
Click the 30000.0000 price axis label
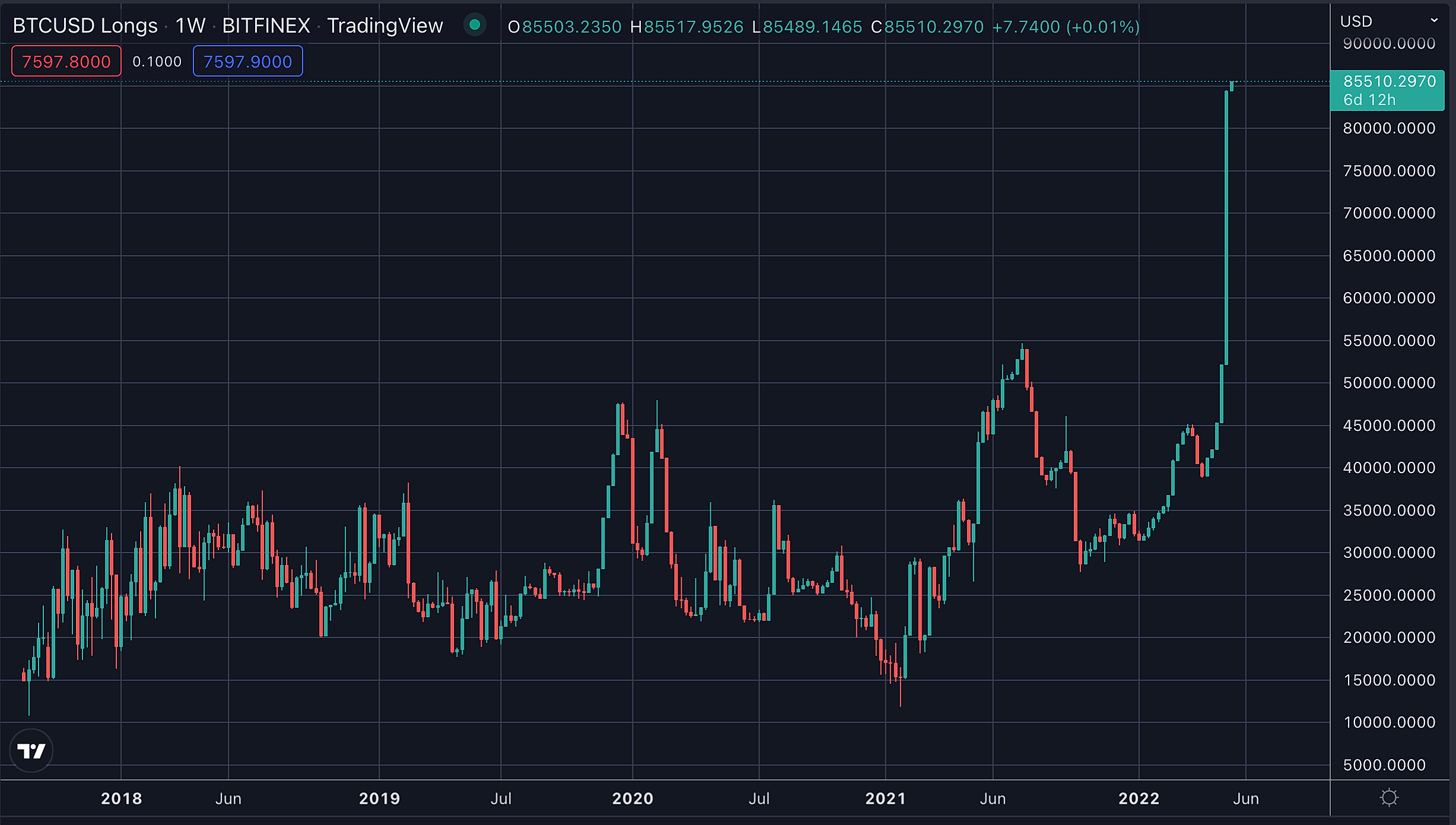point(1389,553)
